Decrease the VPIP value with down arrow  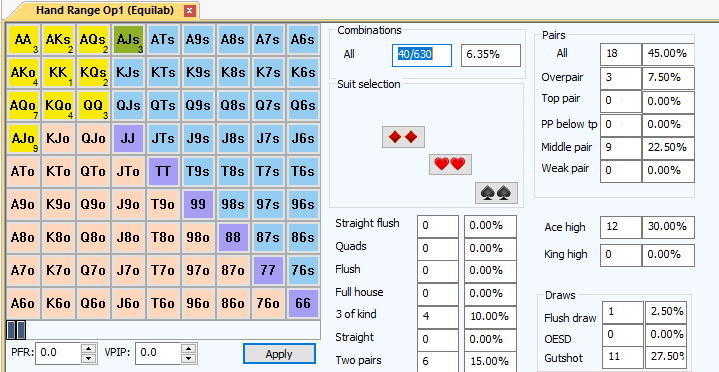tap(188, 358)
